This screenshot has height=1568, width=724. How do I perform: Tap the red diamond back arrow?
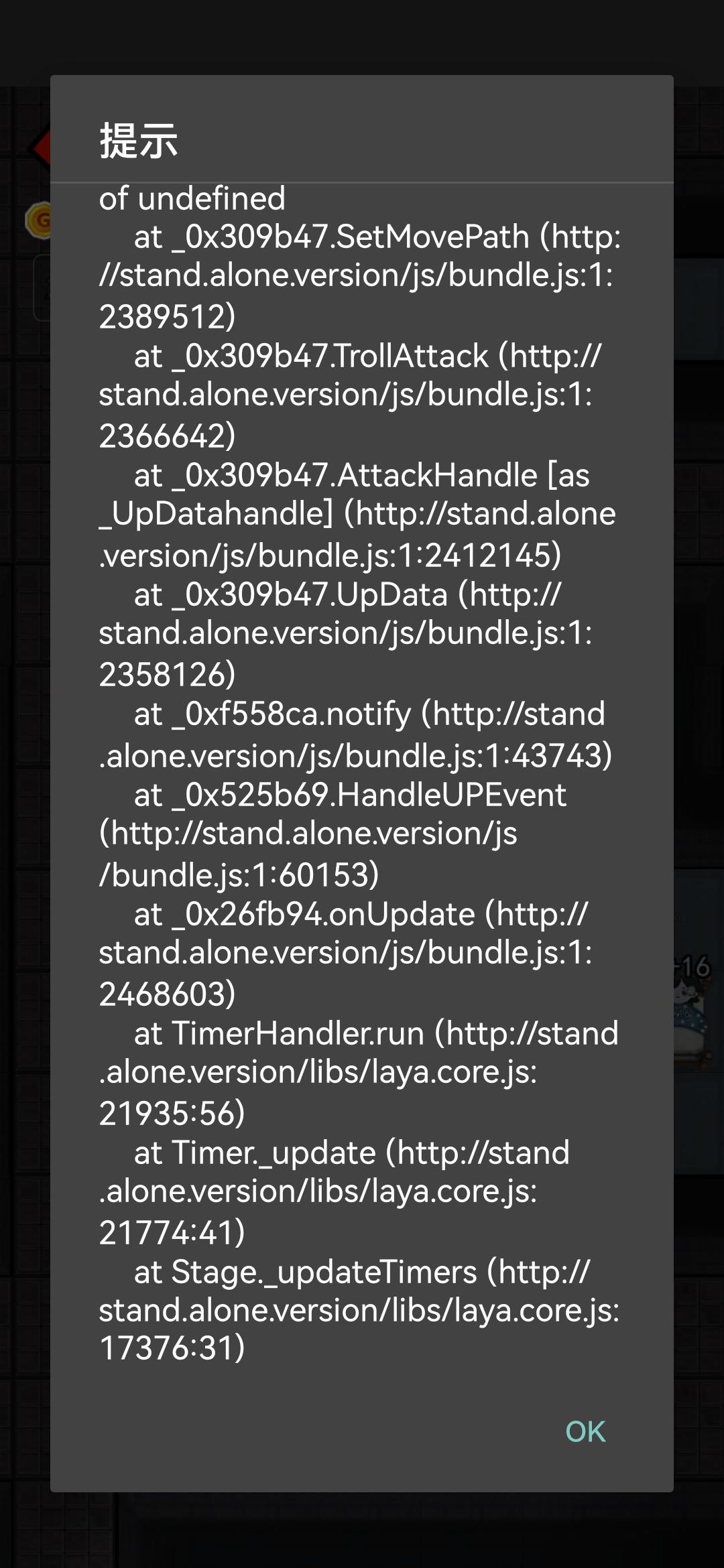click(40, 147)
